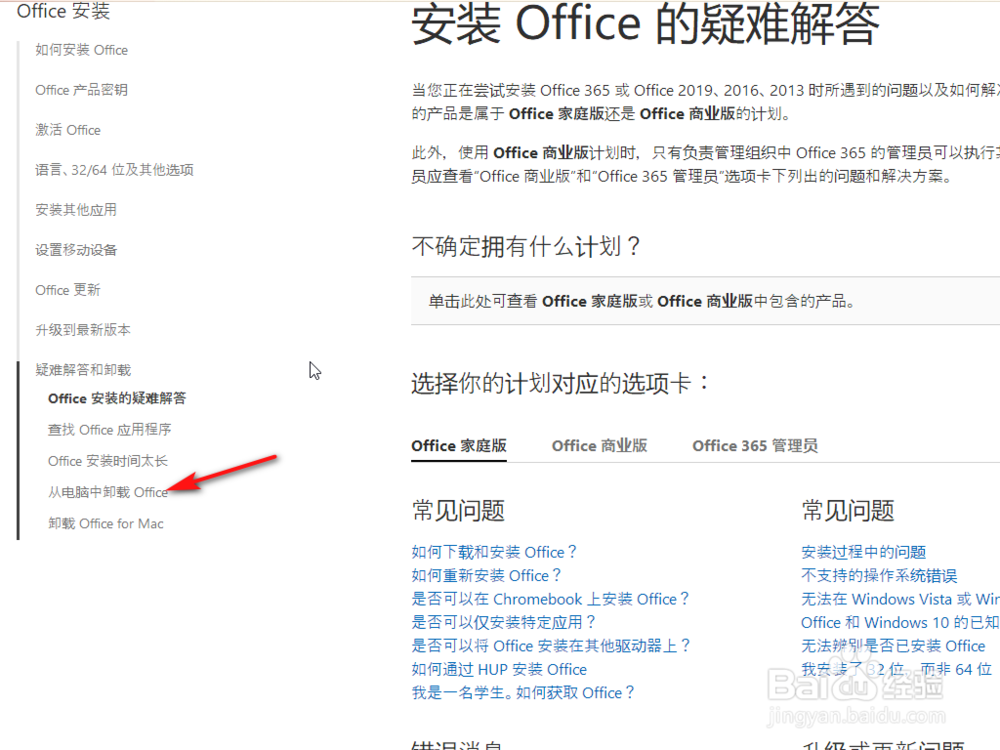Select 'Office 更新' sidebar item
The height and width of the screenshot is (750, 1000).
click(x=68, y=290)
